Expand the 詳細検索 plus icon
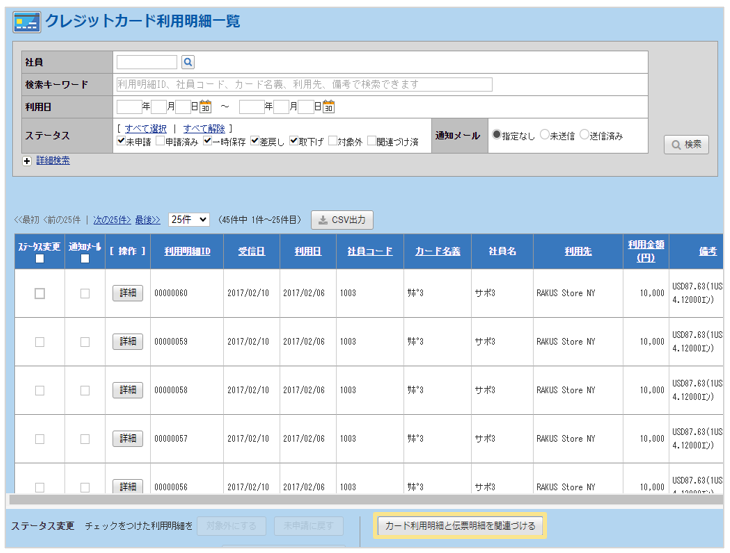Viewport: 730px width, 553px height. pyautogui.click(x=27, y=160)
